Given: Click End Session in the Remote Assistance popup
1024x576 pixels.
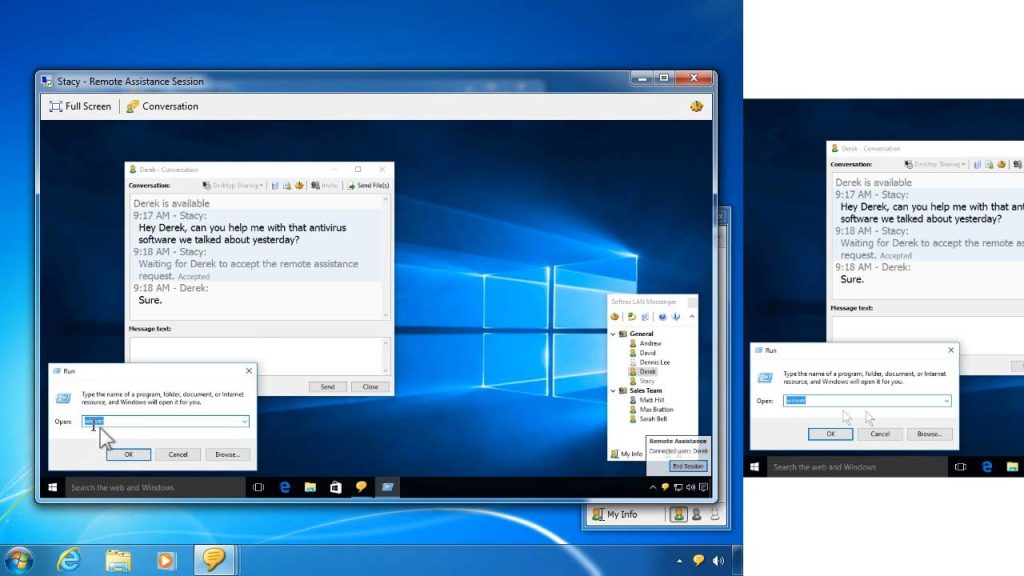Looking at the screenshot, I should [688, 466].
